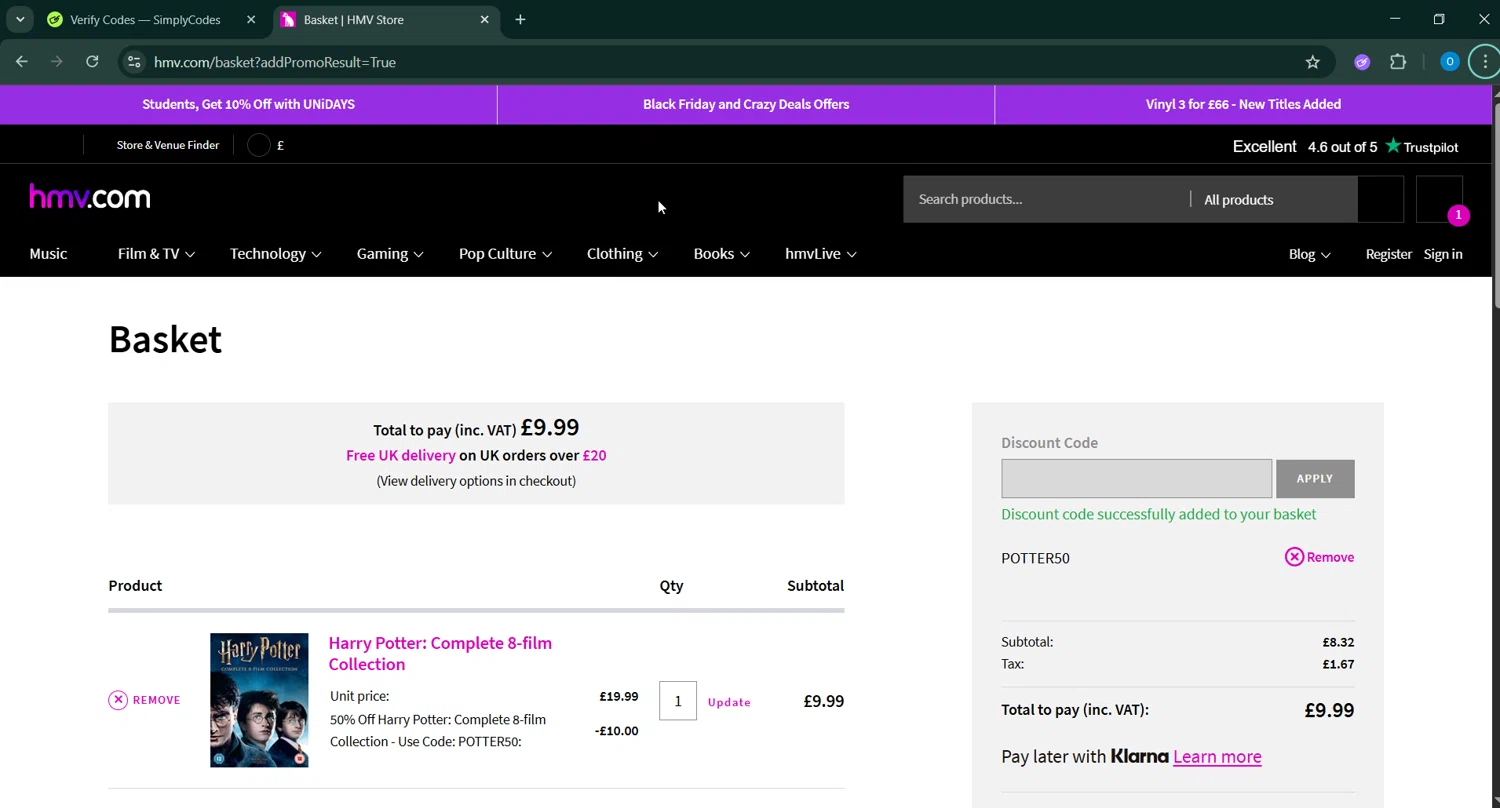Go back to the previous page
The height and width of the screenshot is (808, 1500).
pyautogui.click(x=22, y=62)
